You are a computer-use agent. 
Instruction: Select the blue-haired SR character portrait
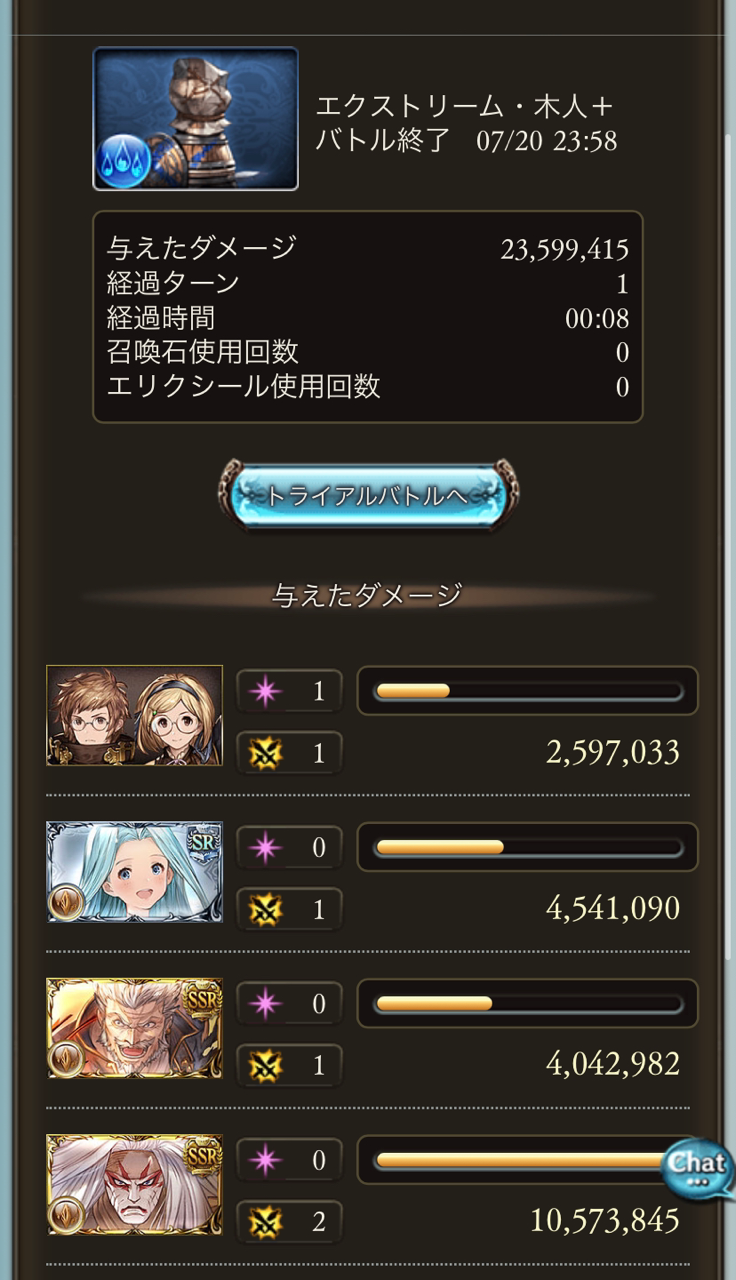pyautogui.click(x=134, y=872)
